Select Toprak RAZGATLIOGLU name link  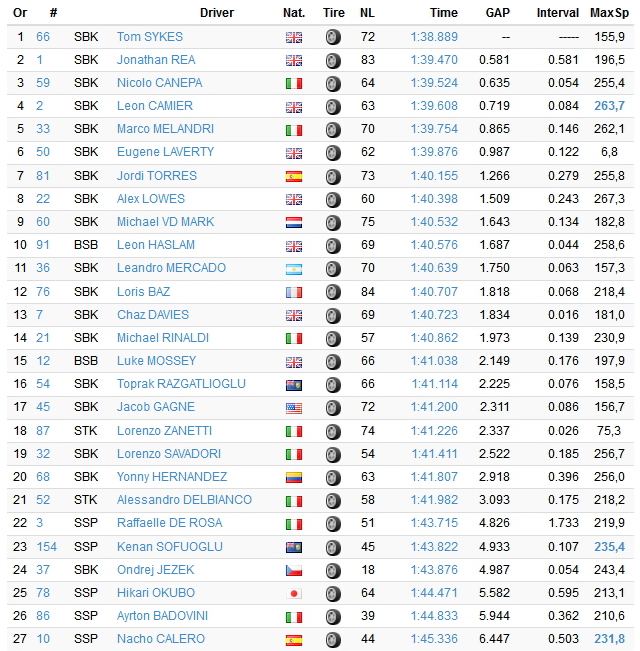[x=181, y=384]
